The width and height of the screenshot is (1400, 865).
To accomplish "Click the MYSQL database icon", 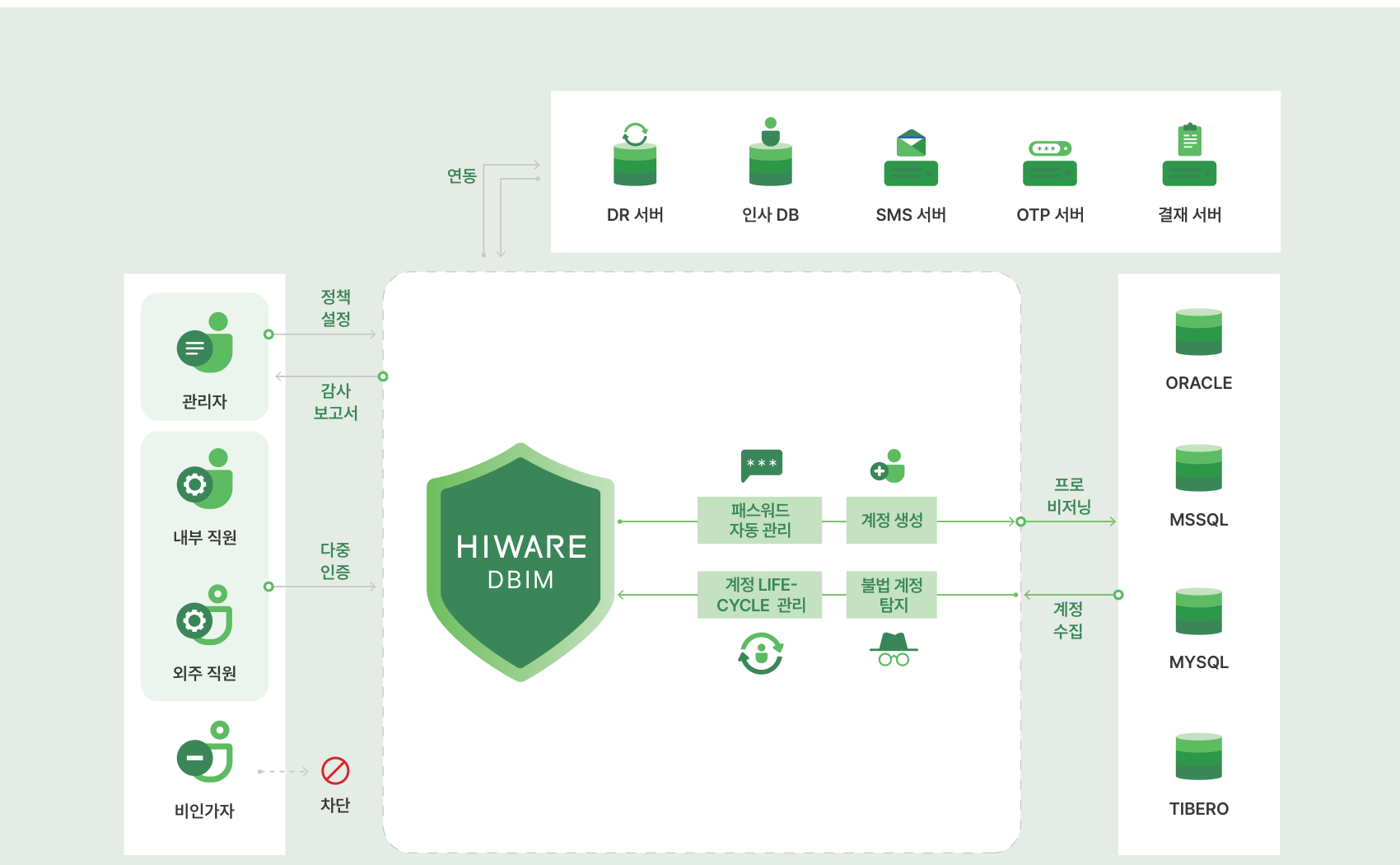I will pyautogui.click(x=1198, y=611).
